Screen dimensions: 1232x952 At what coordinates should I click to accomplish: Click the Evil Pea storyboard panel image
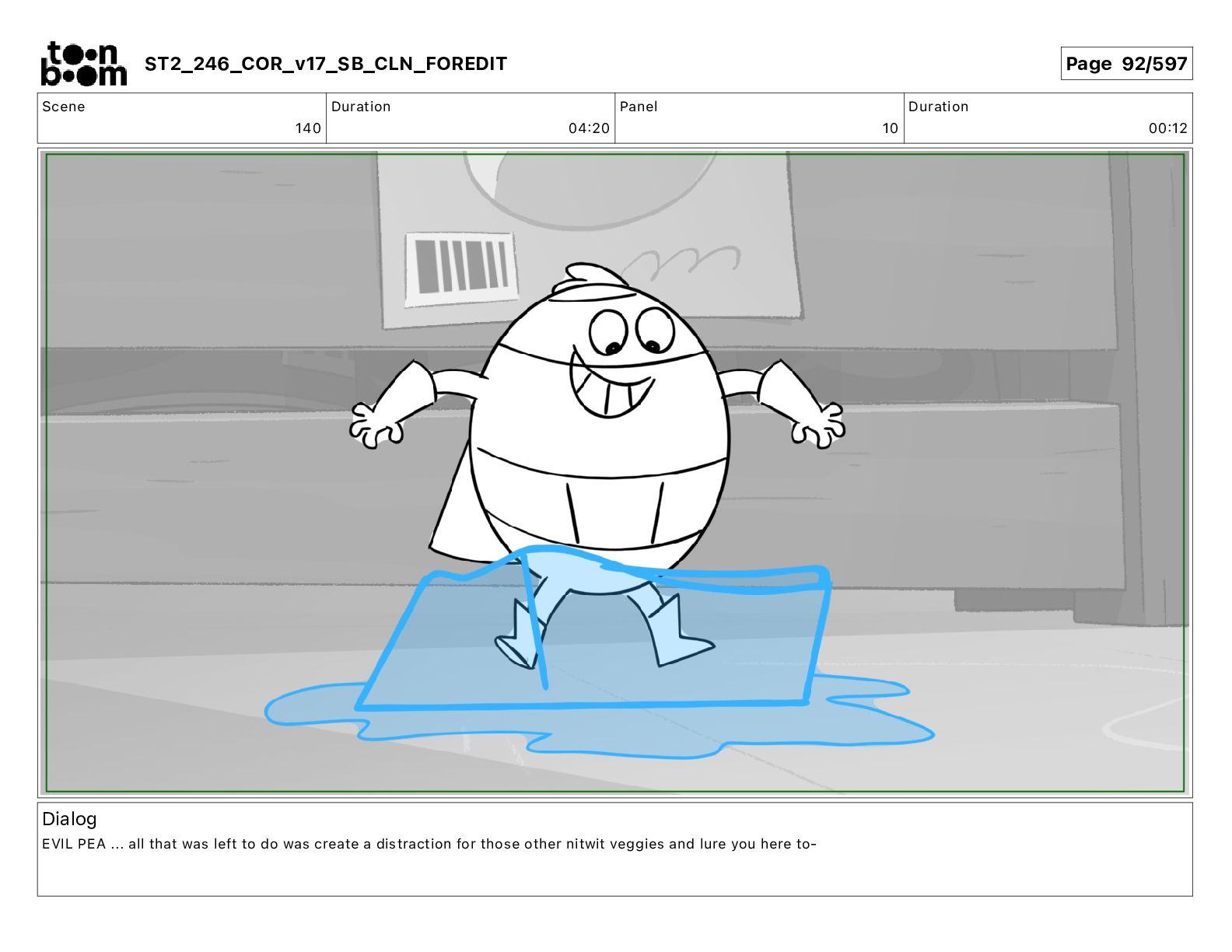coord(615,473)
